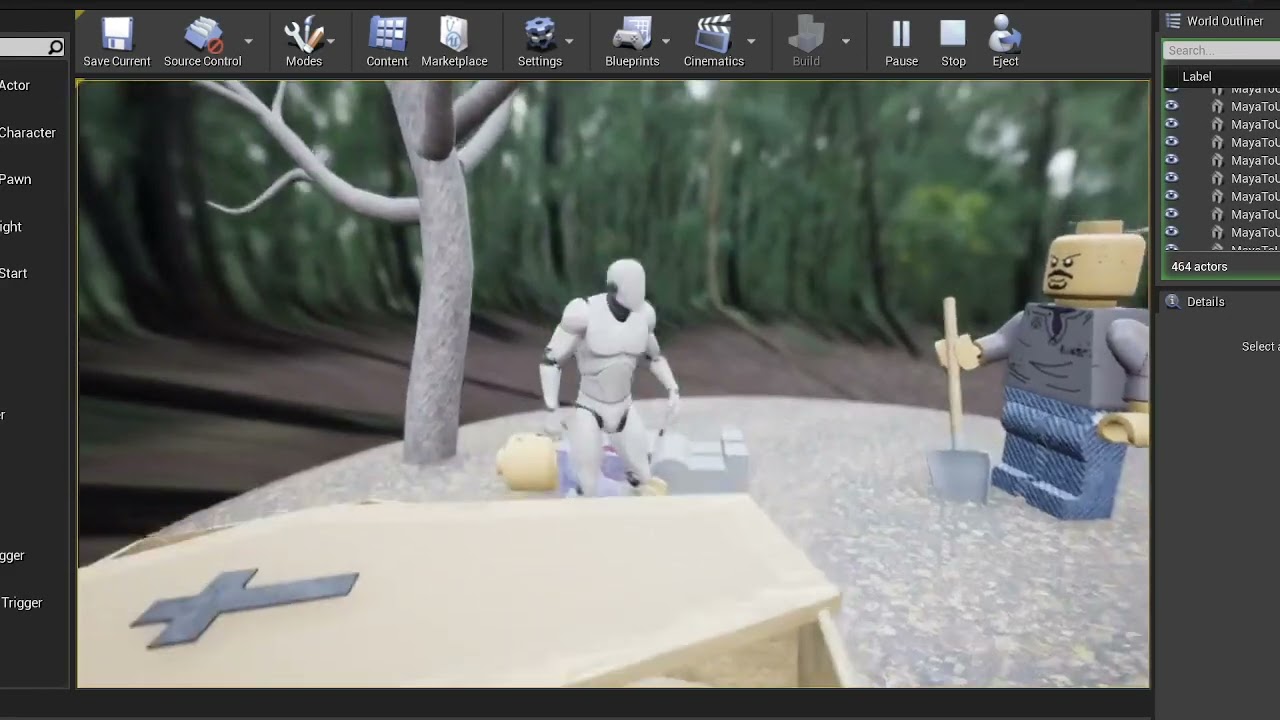This screenshot has width=1280, height=720.
Task: Open the Settings gear button
Action: pyautogui.click(x=540, y=42)
